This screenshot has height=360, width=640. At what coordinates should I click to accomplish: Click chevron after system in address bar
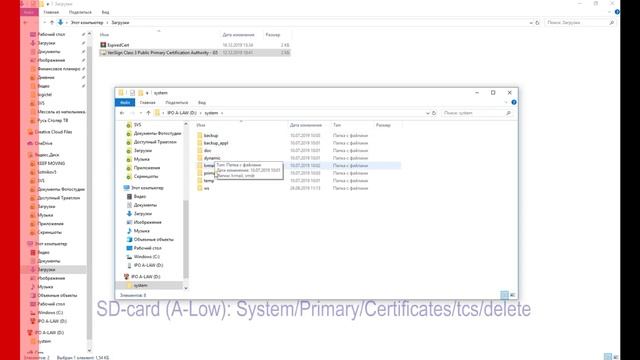222,113
